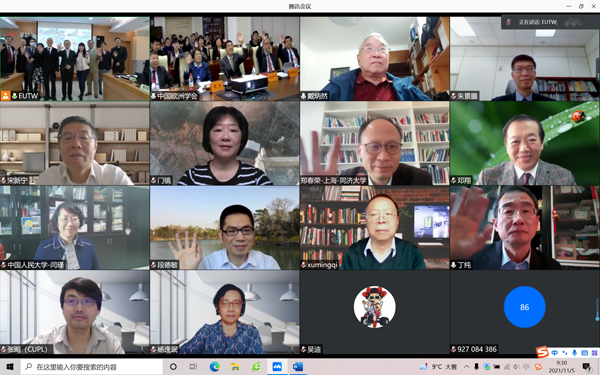Toggle the muted microphone icon in speaking bar
Image resolution: width=600 pixels, height=375 pixels.
(x=509, y=22)
